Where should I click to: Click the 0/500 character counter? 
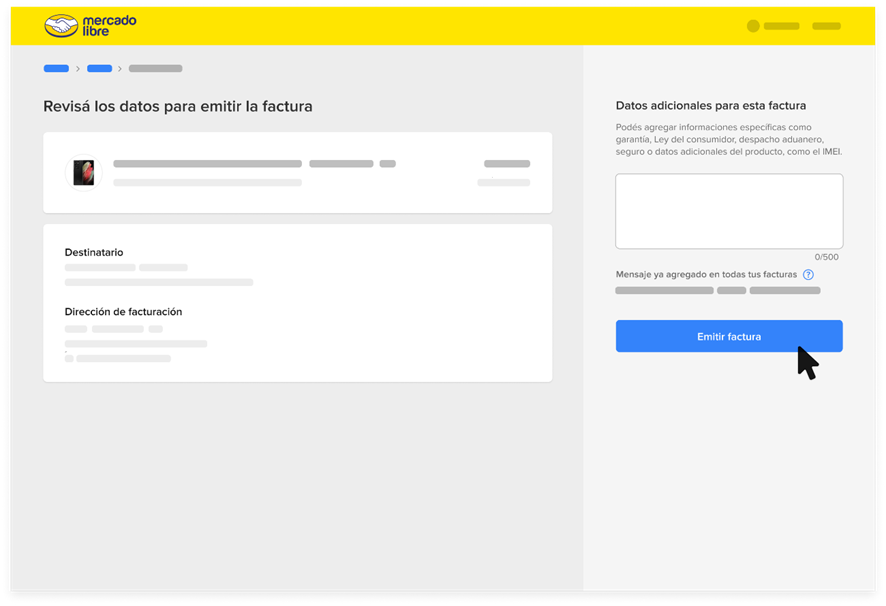point(826,257)
